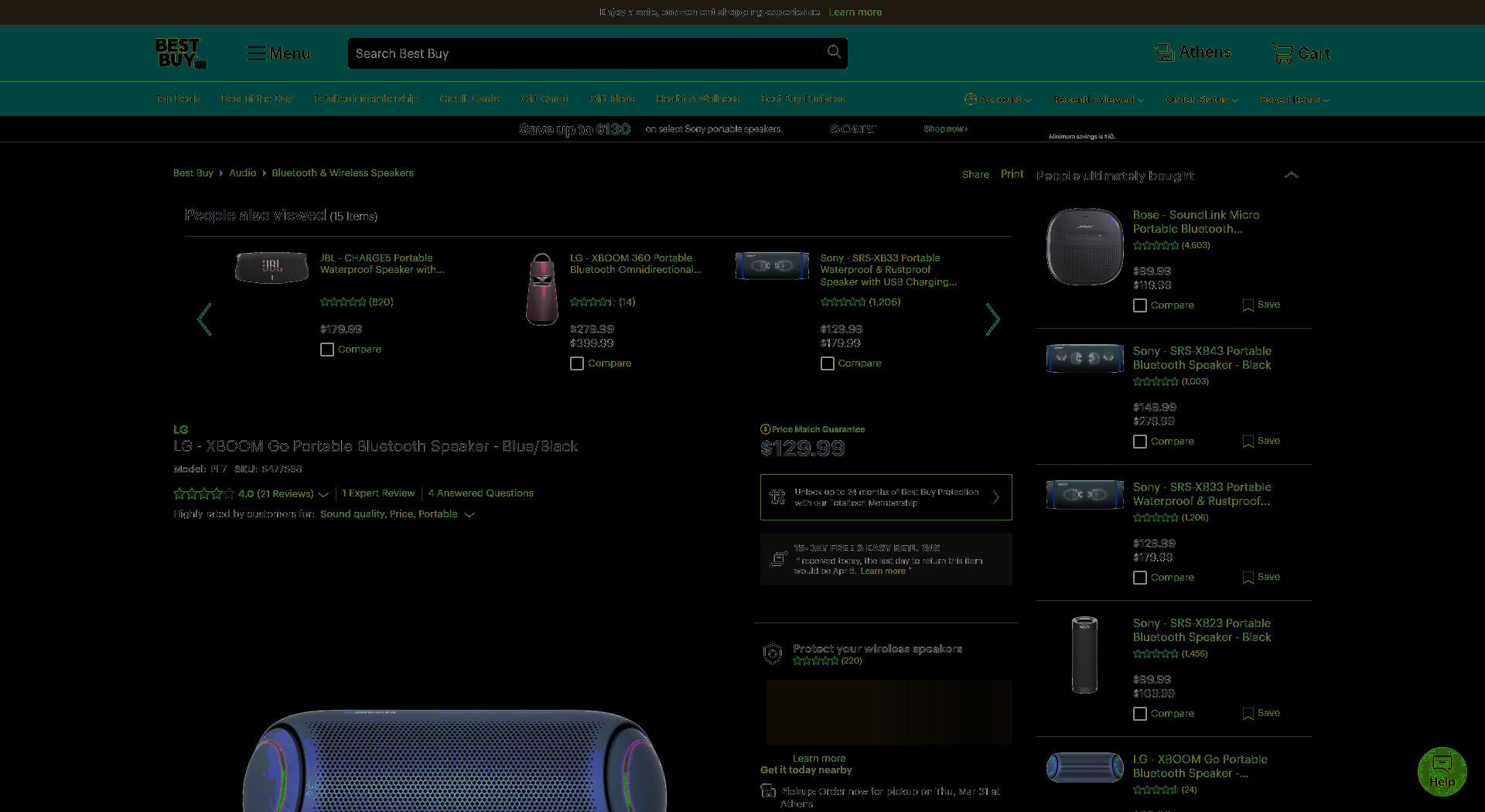Save the Sony SRS-XB43 item
Image resolution: width=1485 pixels, height=812 pixels.
coord(1261,441)
